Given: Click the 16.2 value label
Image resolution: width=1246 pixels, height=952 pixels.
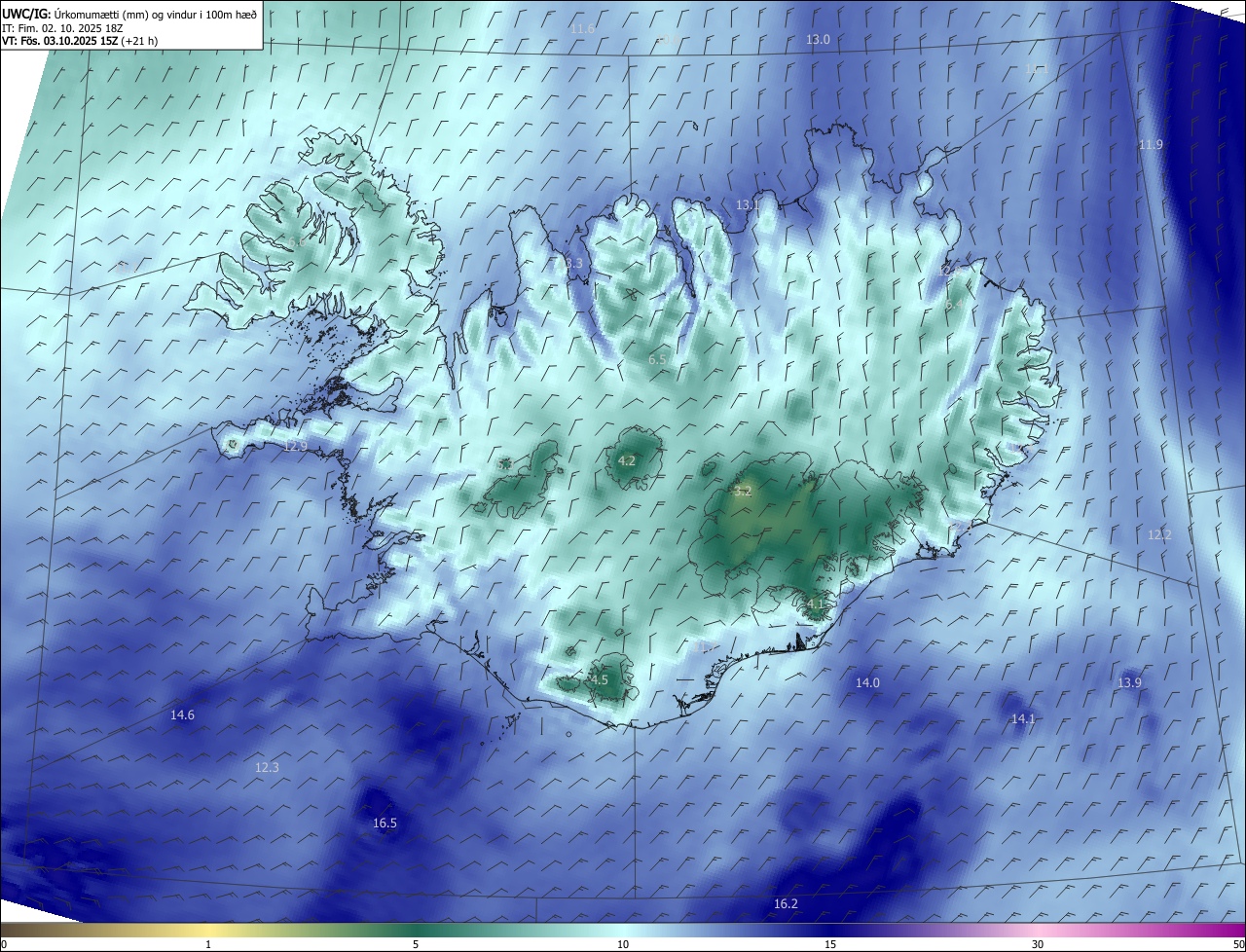Looking at the screenshot, I should click(786, 904).
